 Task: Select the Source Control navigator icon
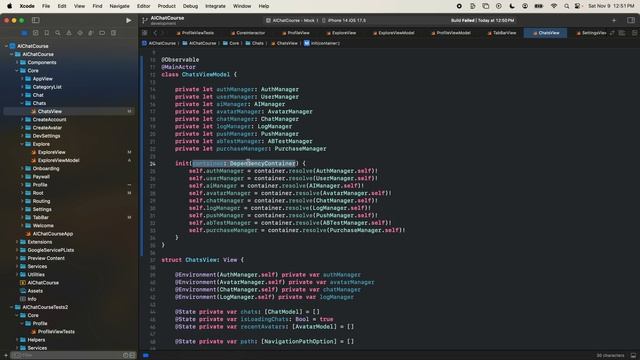[36, 33]
